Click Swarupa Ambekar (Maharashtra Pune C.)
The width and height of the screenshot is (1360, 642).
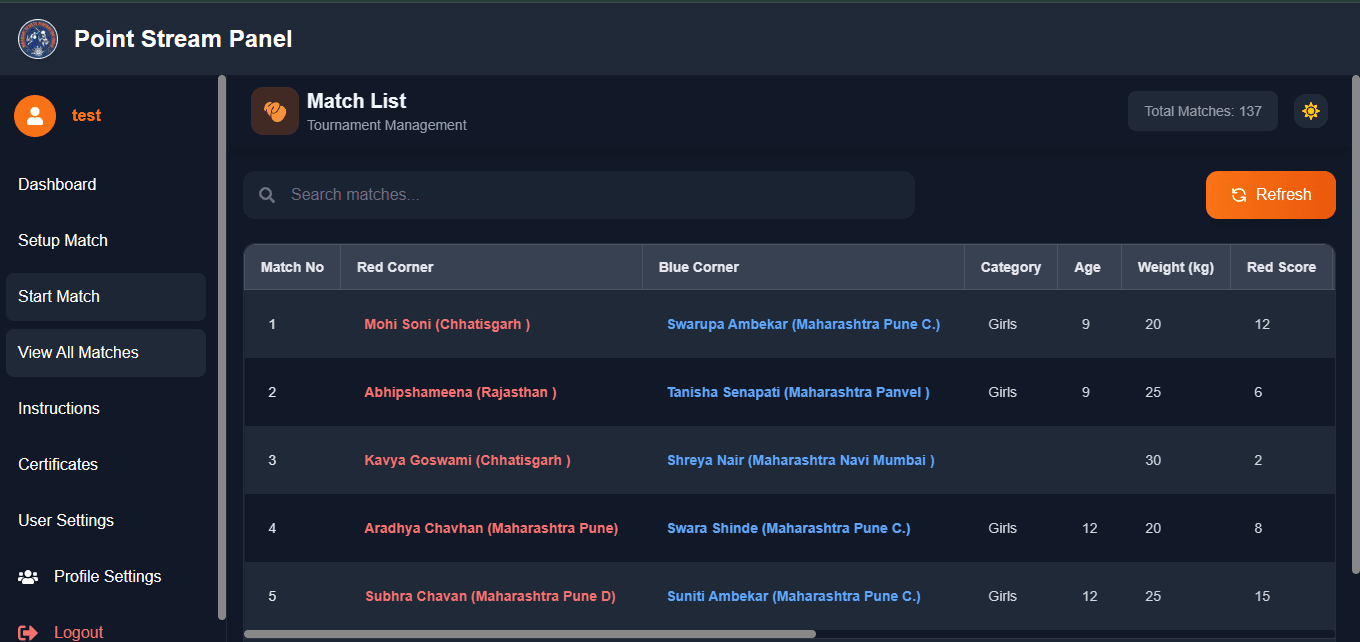click(804, 324)
